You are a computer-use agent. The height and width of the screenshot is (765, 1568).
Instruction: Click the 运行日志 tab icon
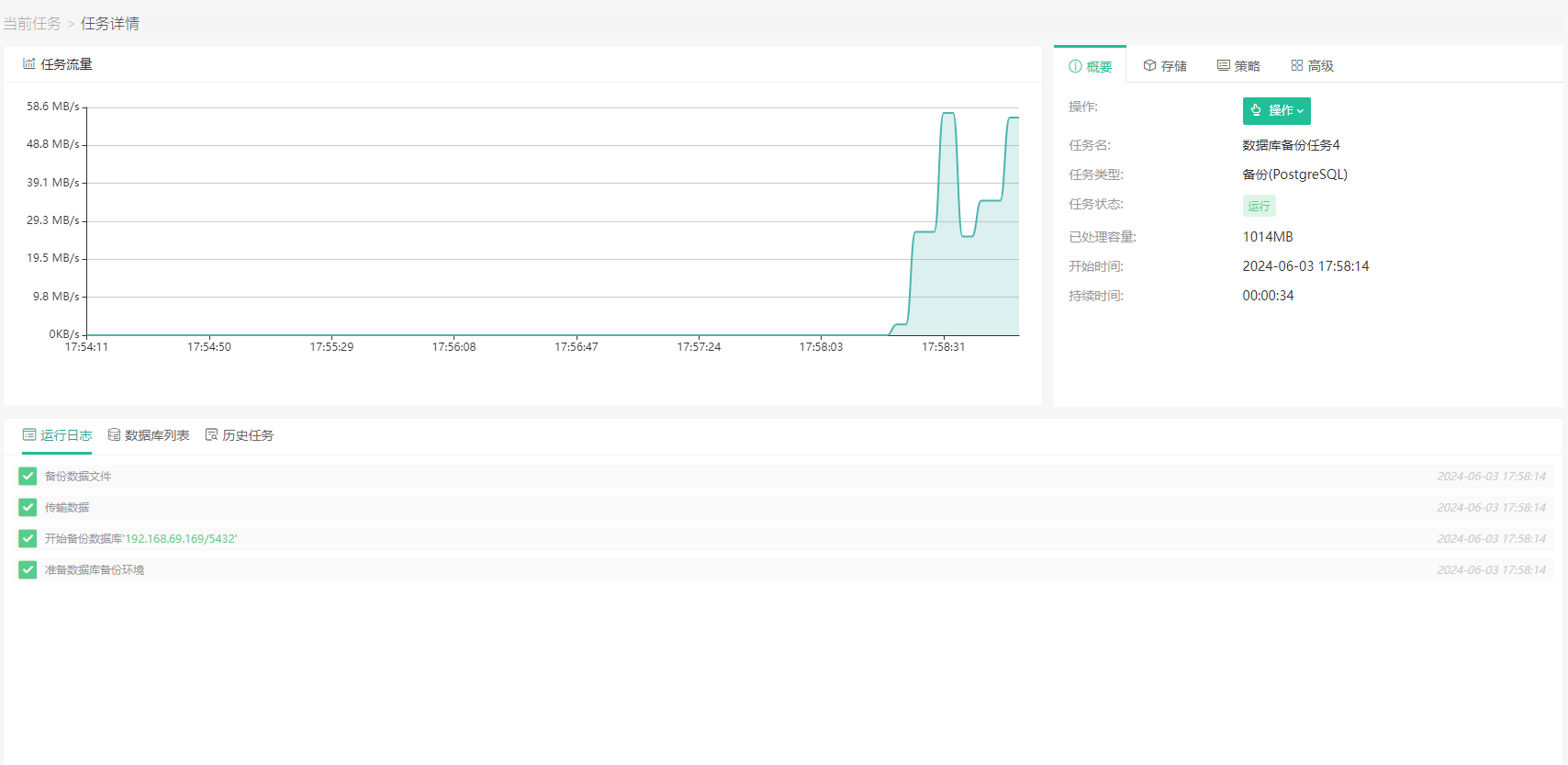tap(29, 434)
